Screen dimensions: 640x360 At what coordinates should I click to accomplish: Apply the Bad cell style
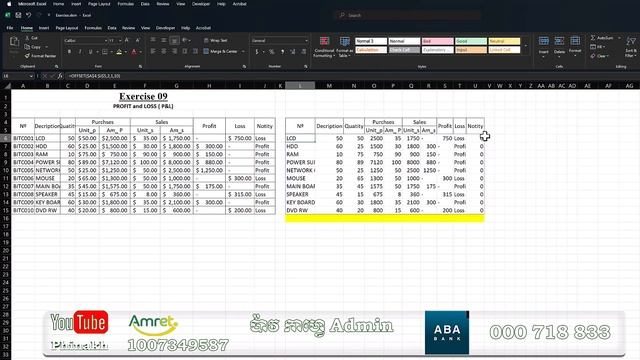(x=437, y=41)
